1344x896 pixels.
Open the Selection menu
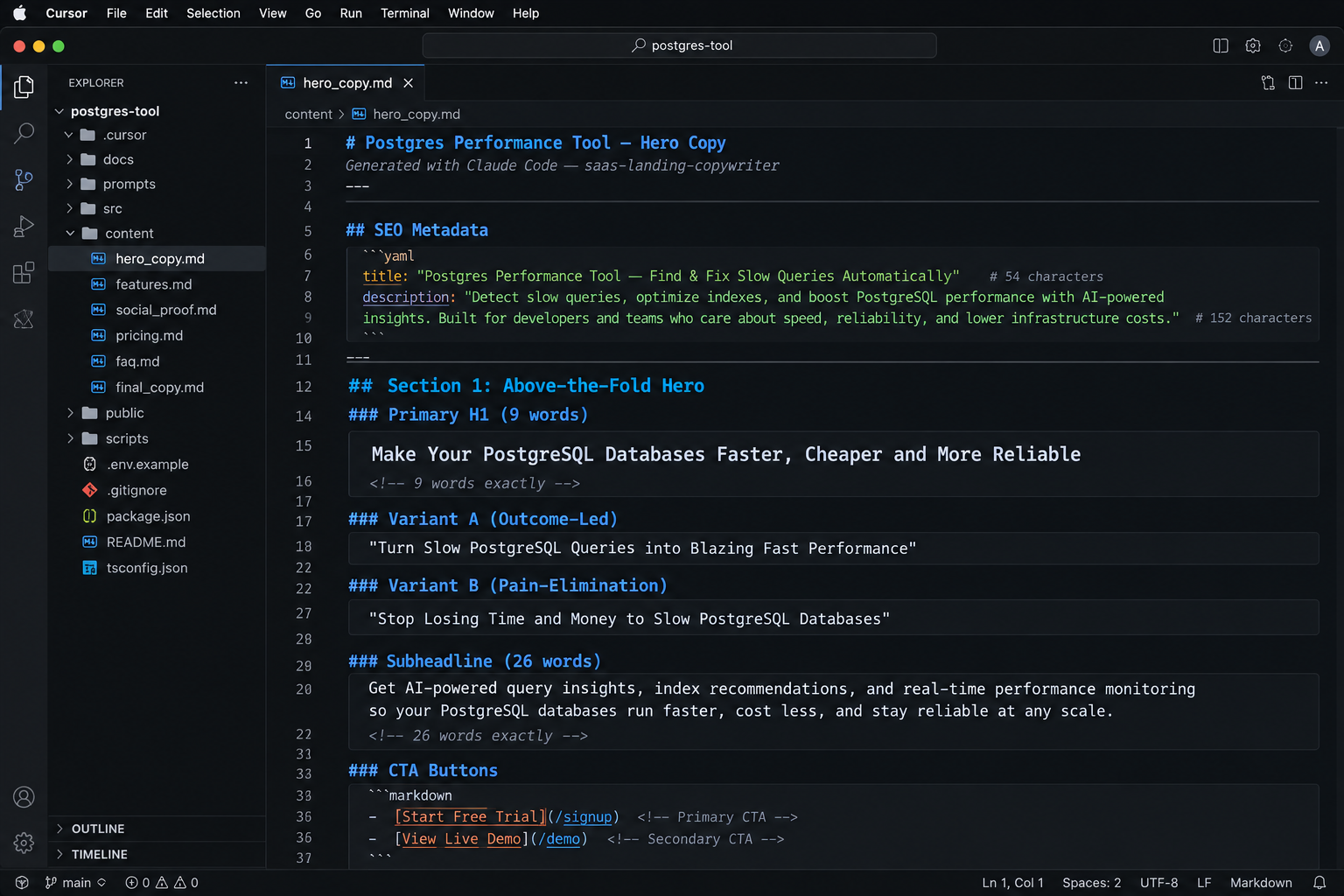[213, 13]
